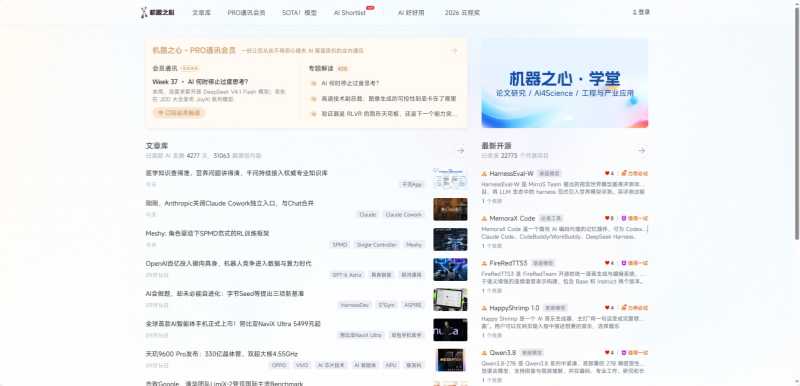Click the arrow on PRO通讯会员 card
This screenshot has height=386, width=800.
(x=455, y=50)
